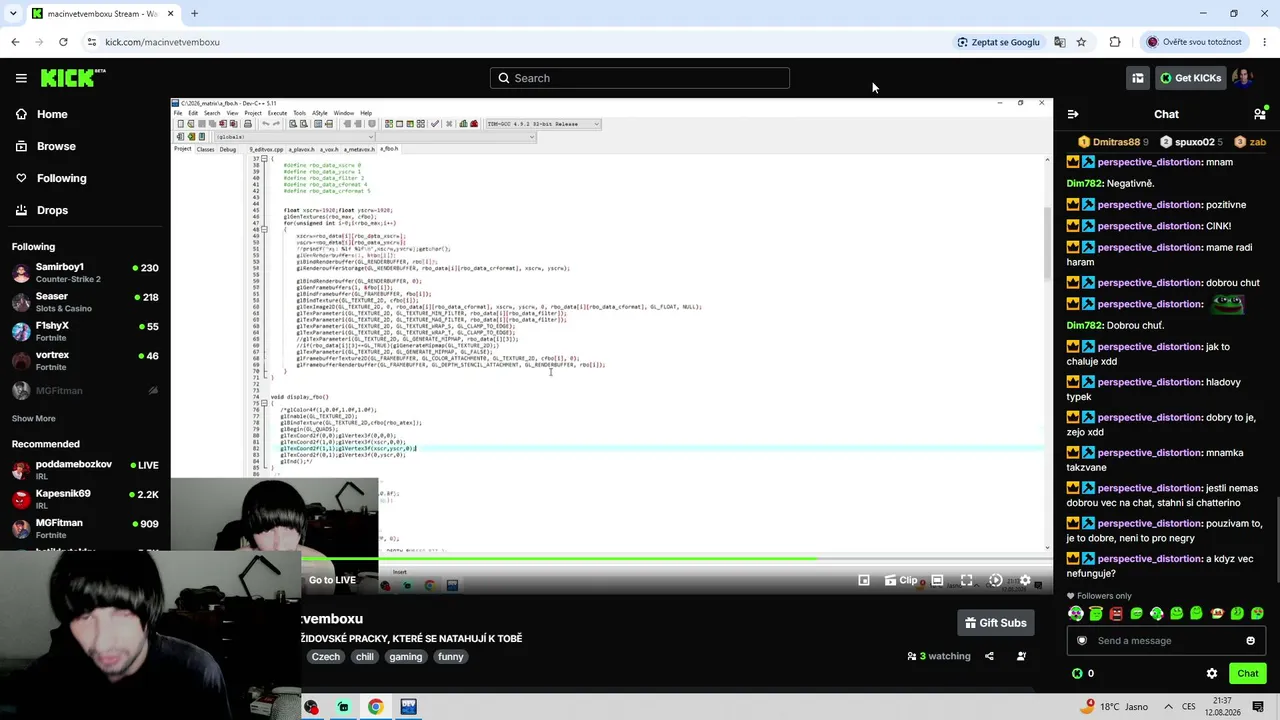Open the browser extensions puzzle icon
This screenshot has height=720, width=1280.
tap(1115, 42)
